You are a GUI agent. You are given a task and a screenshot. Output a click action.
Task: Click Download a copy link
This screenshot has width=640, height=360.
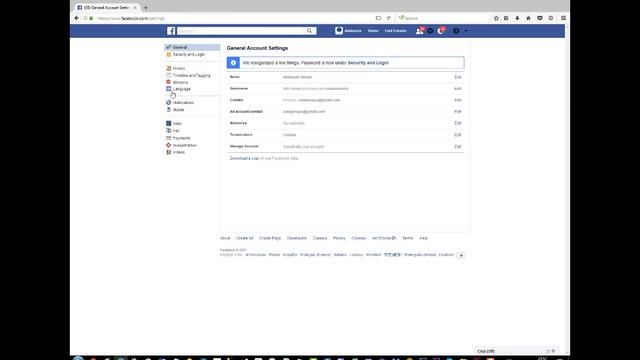pyautogui.click(x=244, y=158)
